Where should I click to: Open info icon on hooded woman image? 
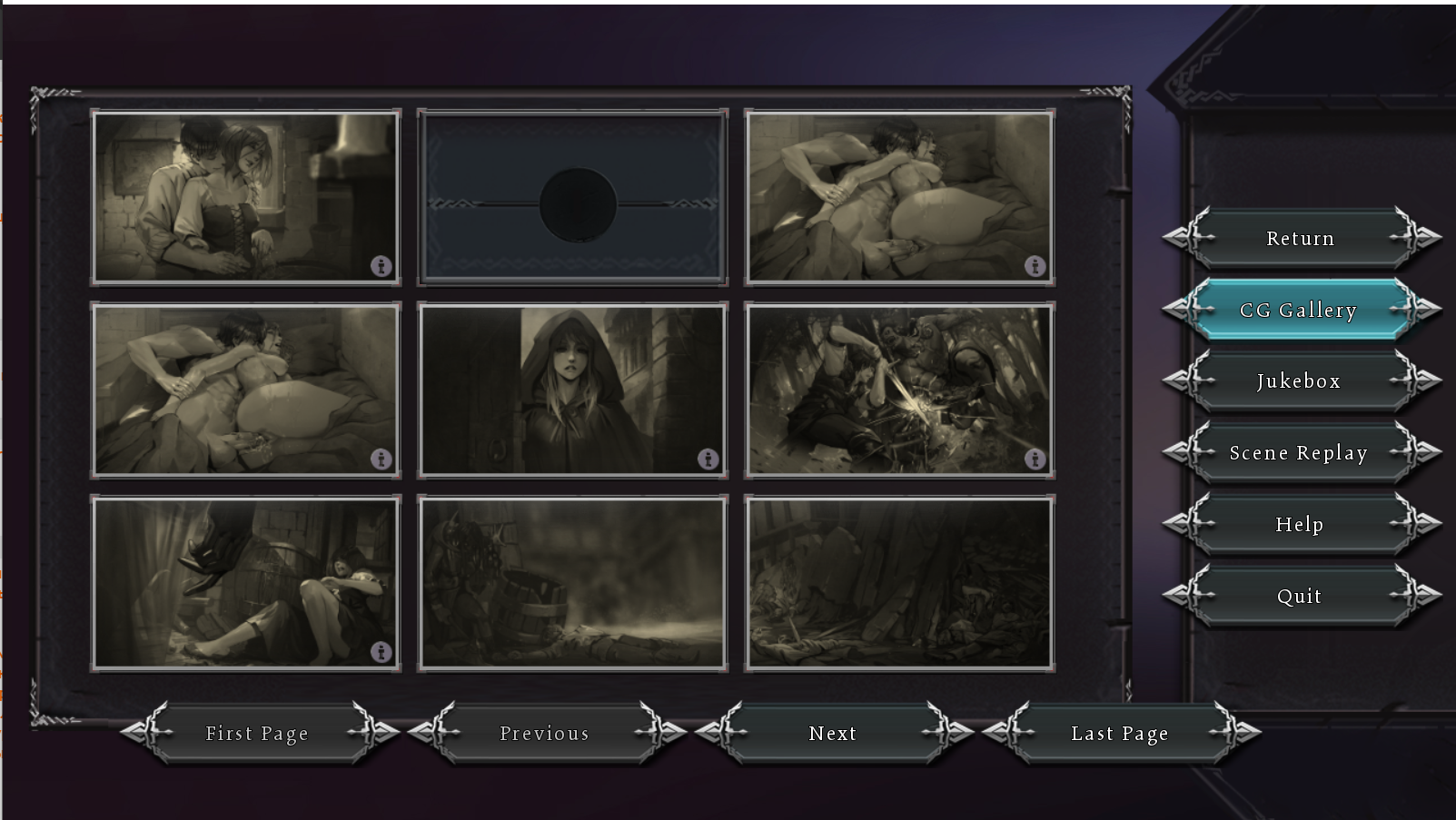[708, 459]
